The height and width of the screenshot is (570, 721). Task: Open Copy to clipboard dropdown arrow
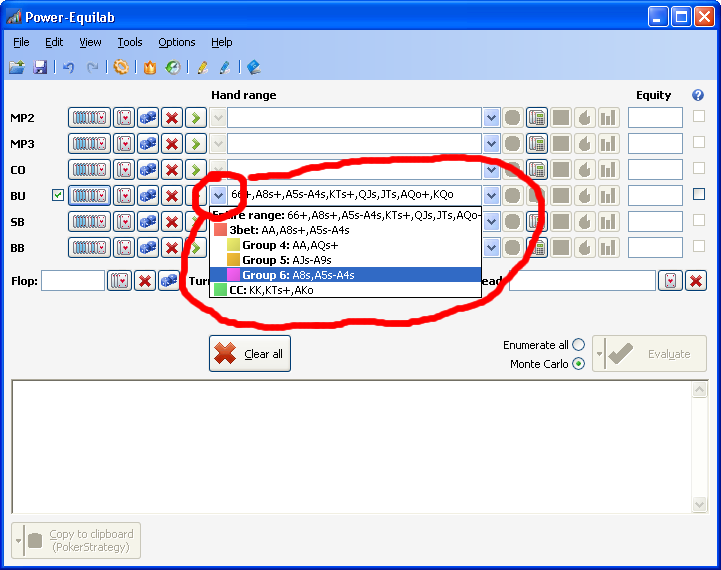coord(18,541)
